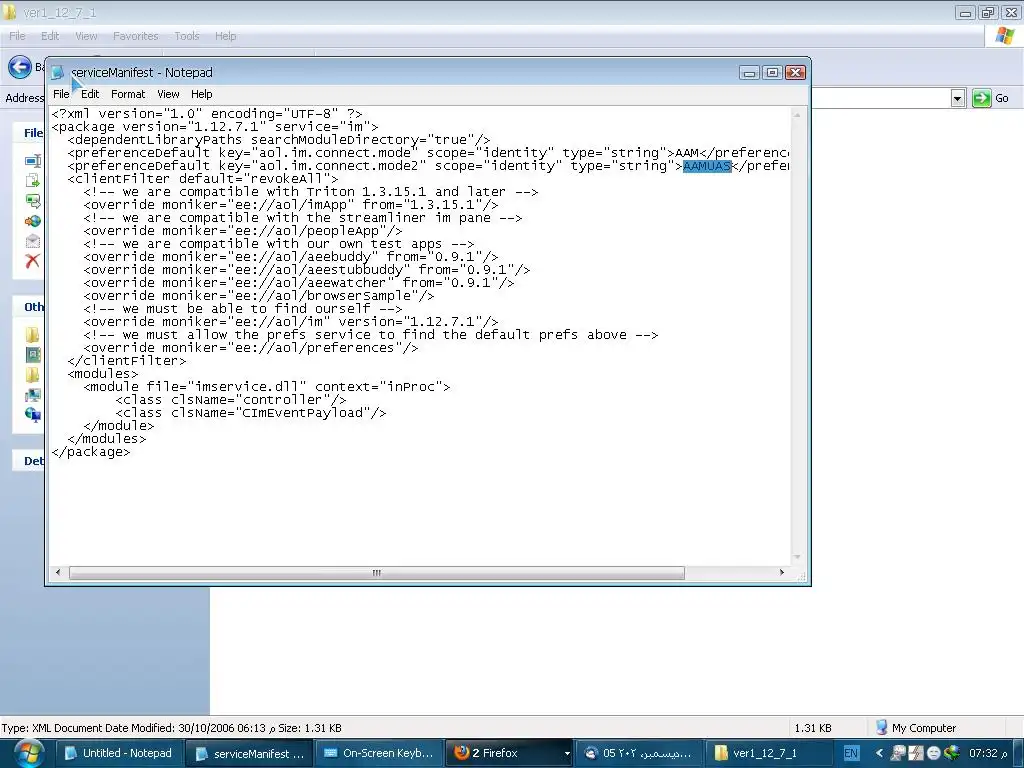Click the serviceManifest taskbar button

249,753
